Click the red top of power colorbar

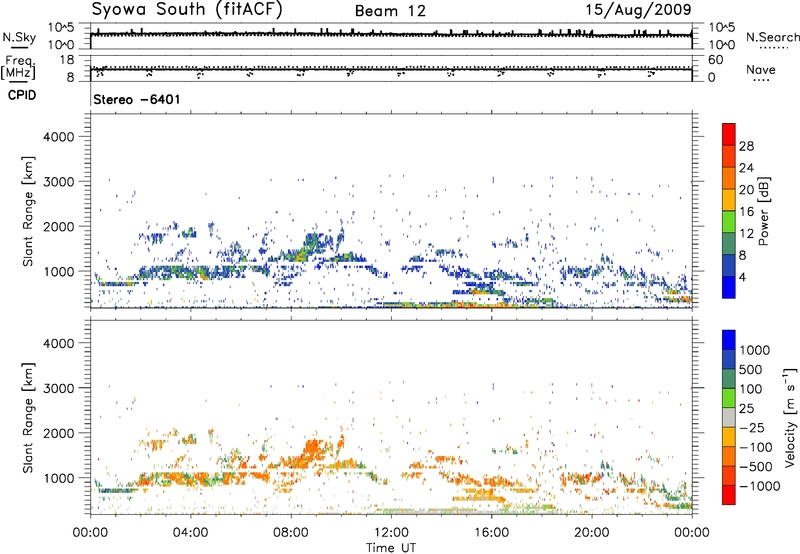click(x=729, y=134)
